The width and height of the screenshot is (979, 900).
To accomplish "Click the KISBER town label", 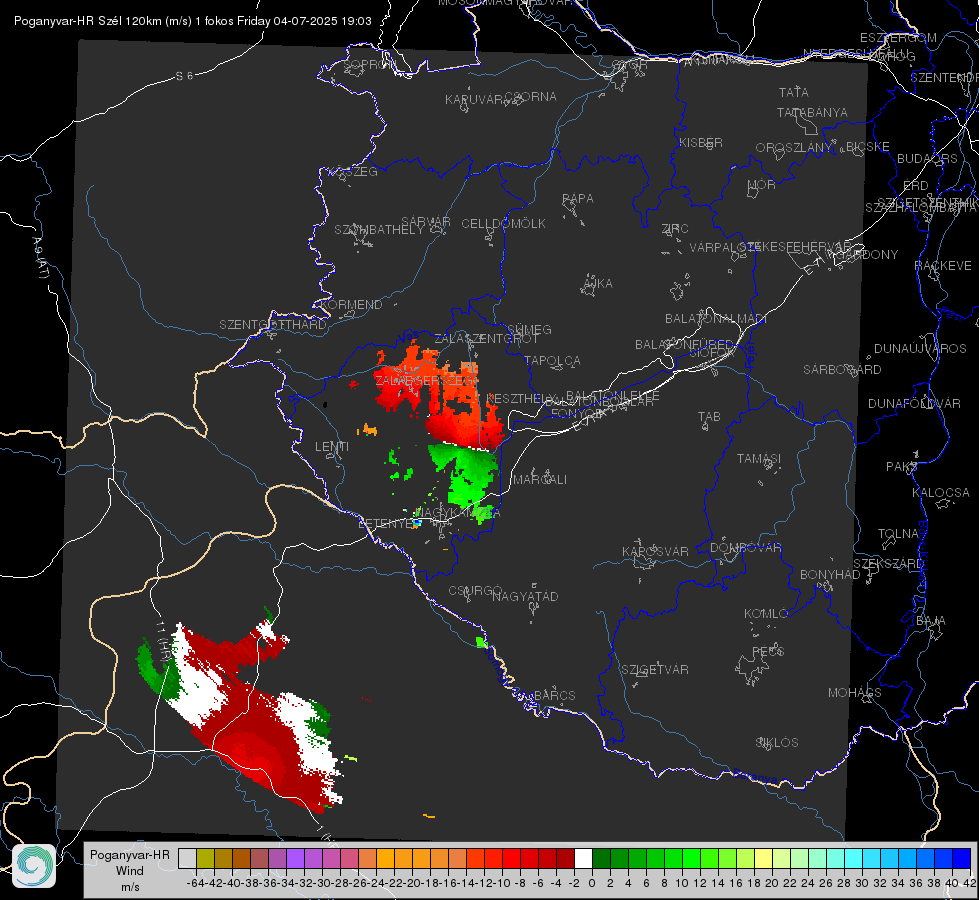I will click(701, 142).
